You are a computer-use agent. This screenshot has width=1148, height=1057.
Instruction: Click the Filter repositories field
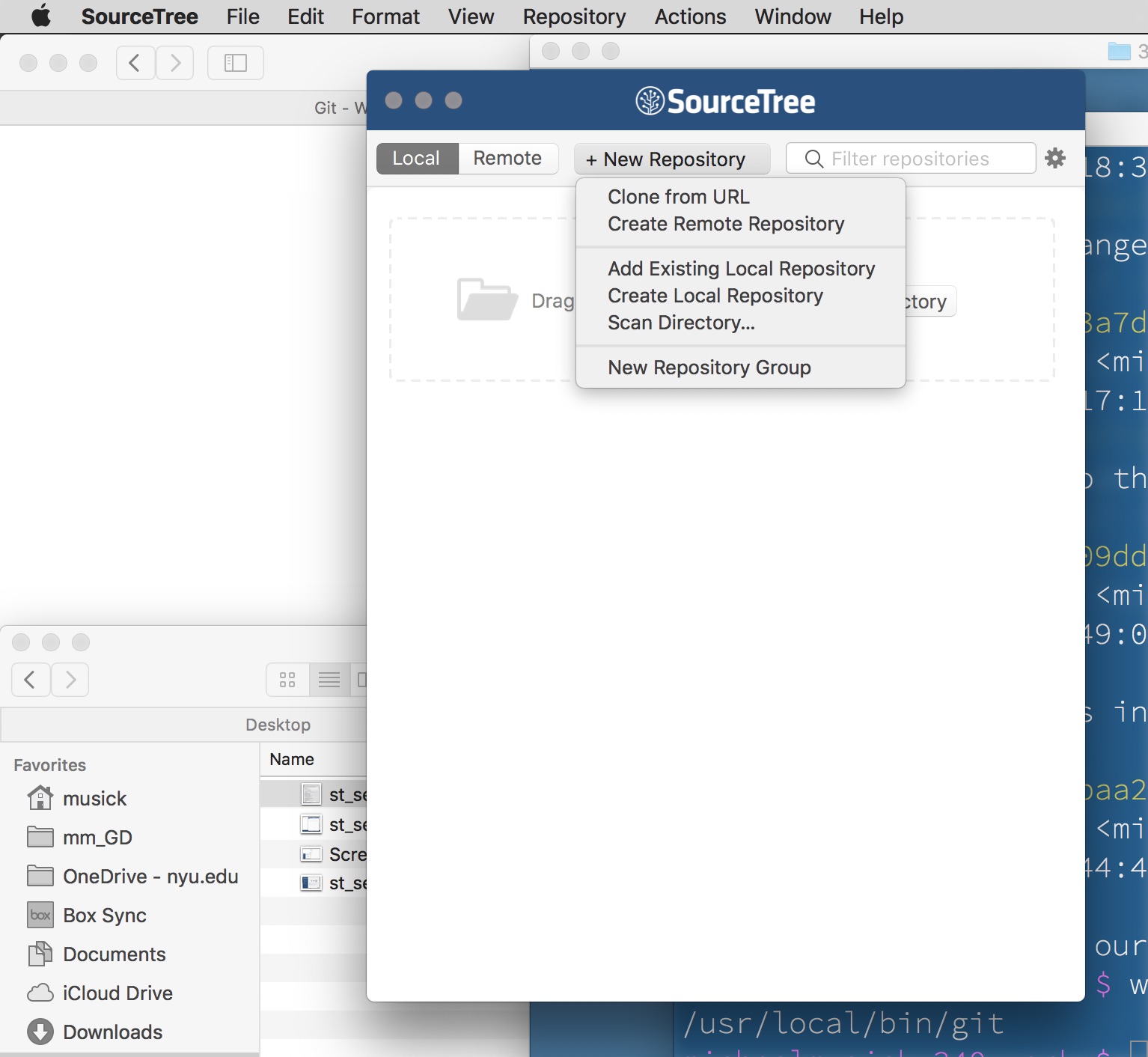coord(911,159)
